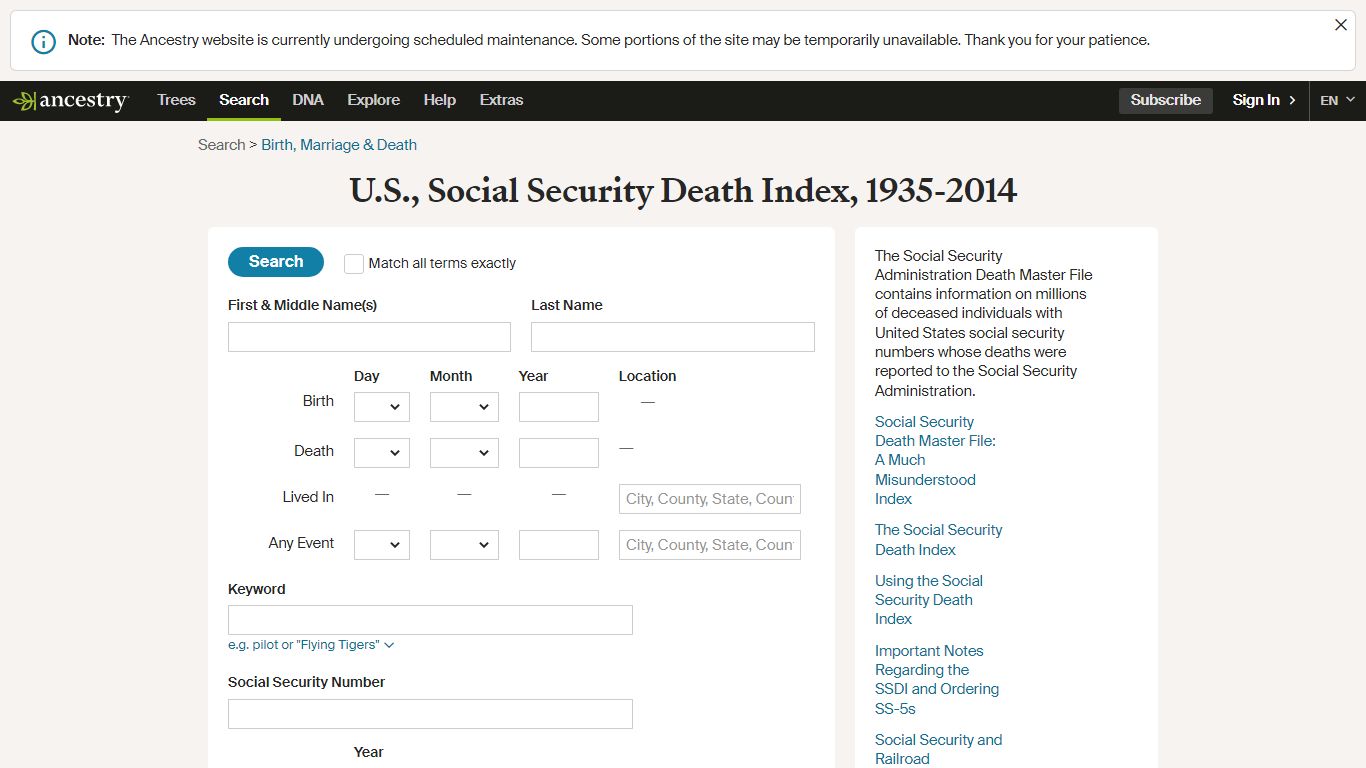Focus the First & Middle Name(s) field
Screen dimensions: 1366x768
tap(369, 337)
